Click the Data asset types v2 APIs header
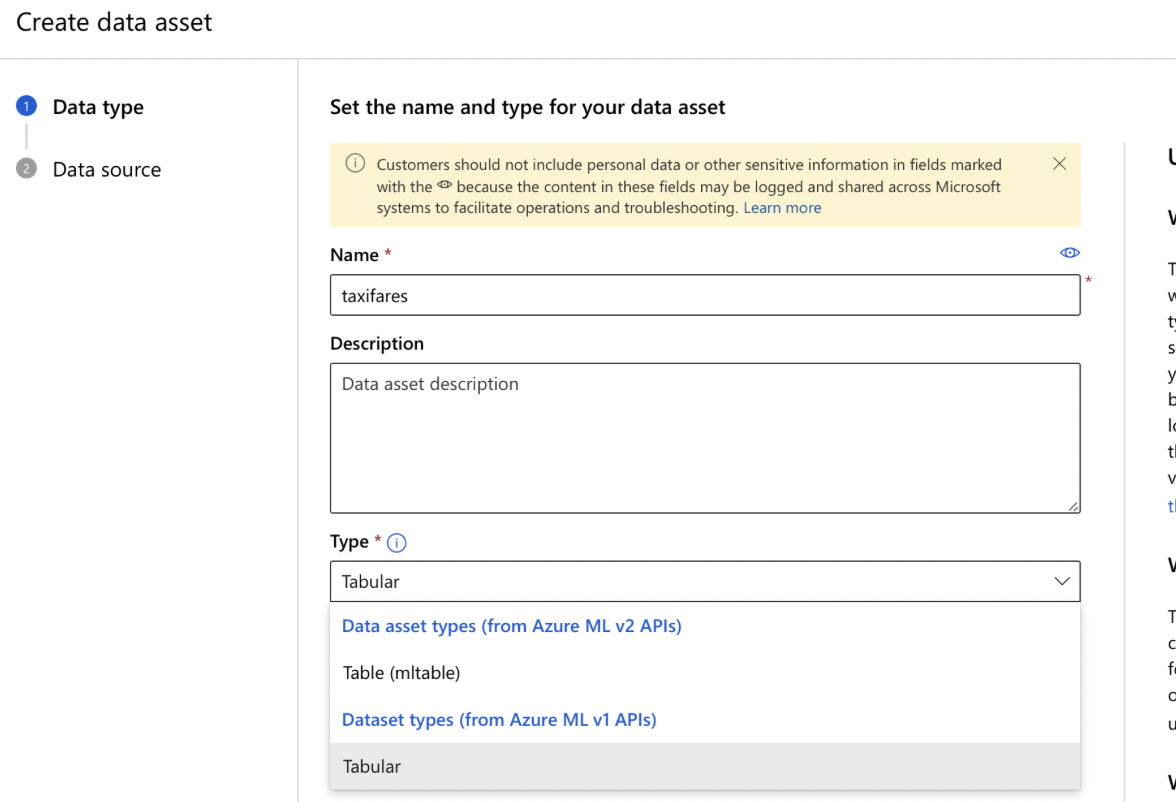Image resolution: width=1176 pixels, height=802 pixels. coord(511,626)
